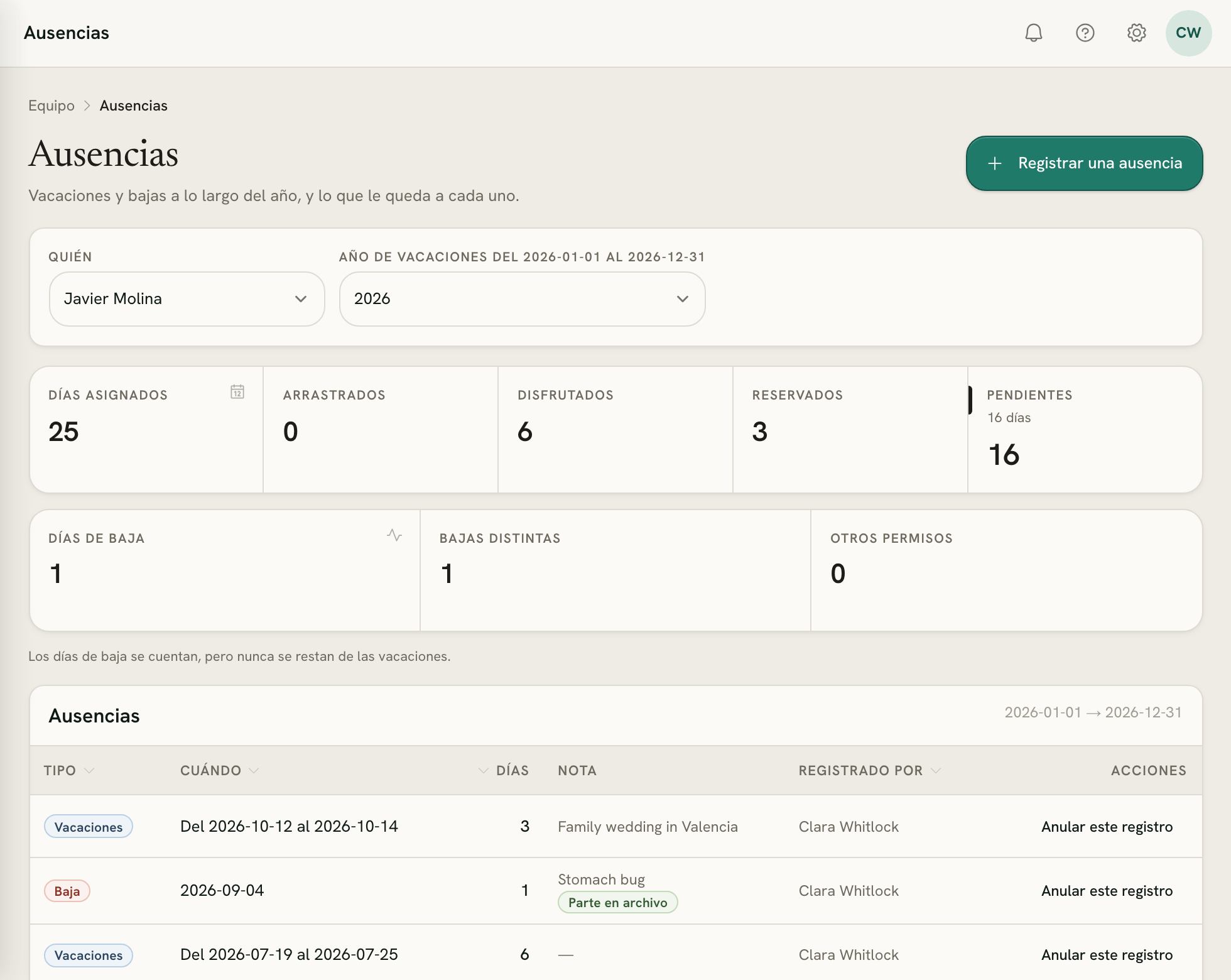This screenshot has width=1231, height=980.
Task: Select the Reservados 3 card
Action: coord(850,430)
